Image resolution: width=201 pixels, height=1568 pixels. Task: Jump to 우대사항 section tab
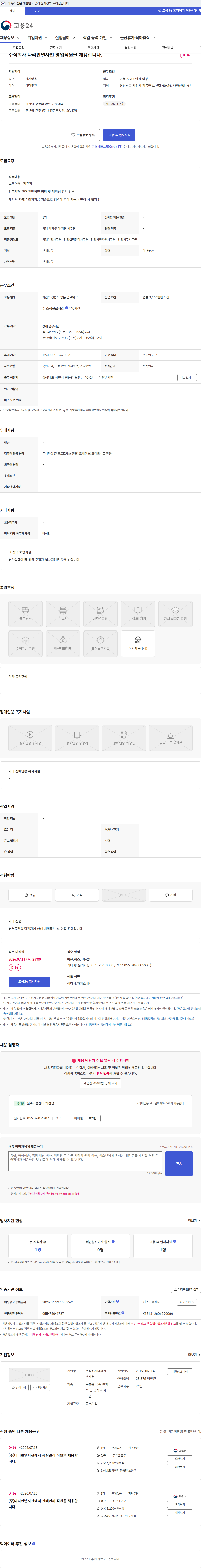click(93, 48)
